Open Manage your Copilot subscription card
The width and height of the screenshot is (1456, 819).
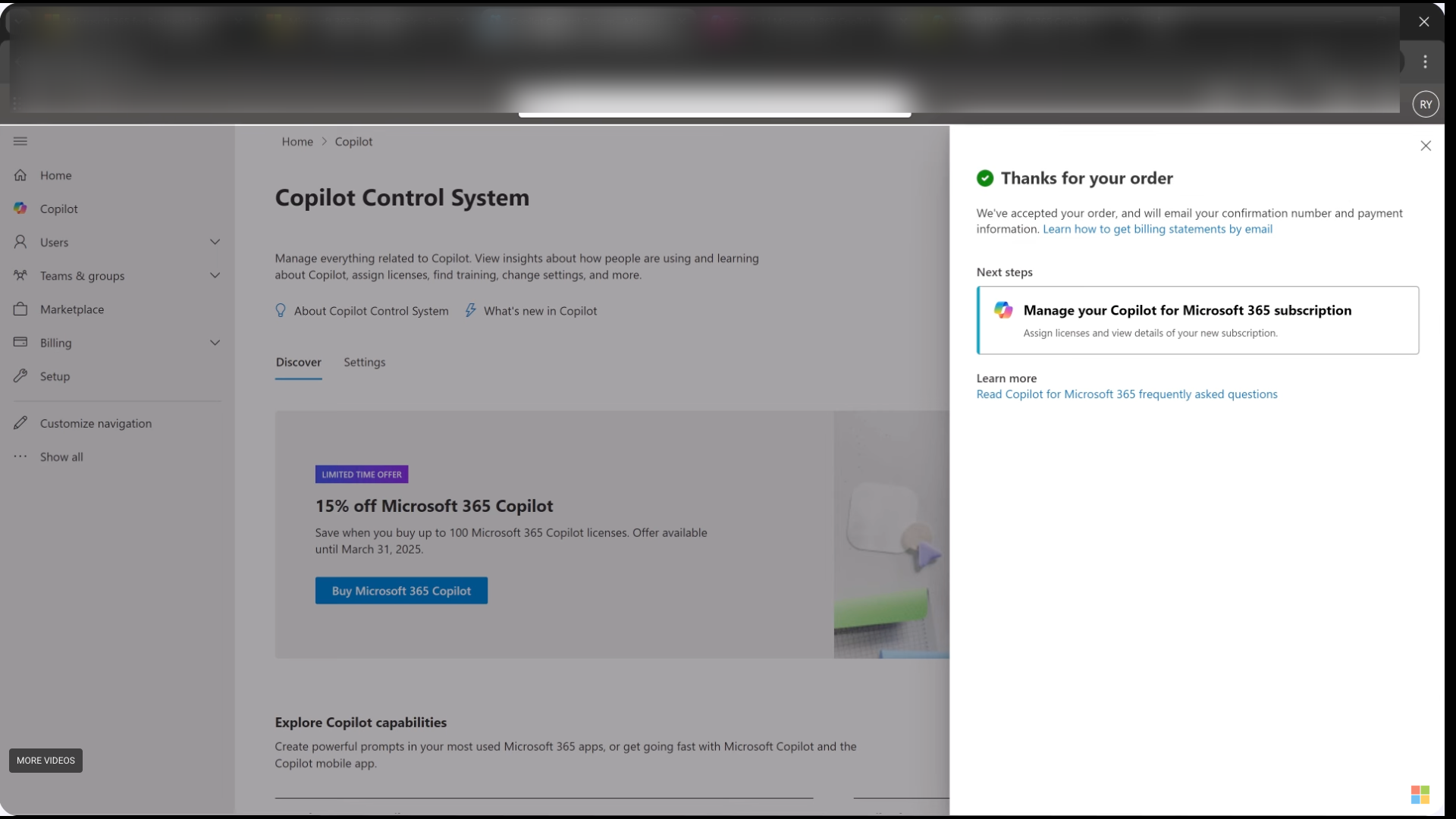pyautogui.click(x=1197, y=320)
